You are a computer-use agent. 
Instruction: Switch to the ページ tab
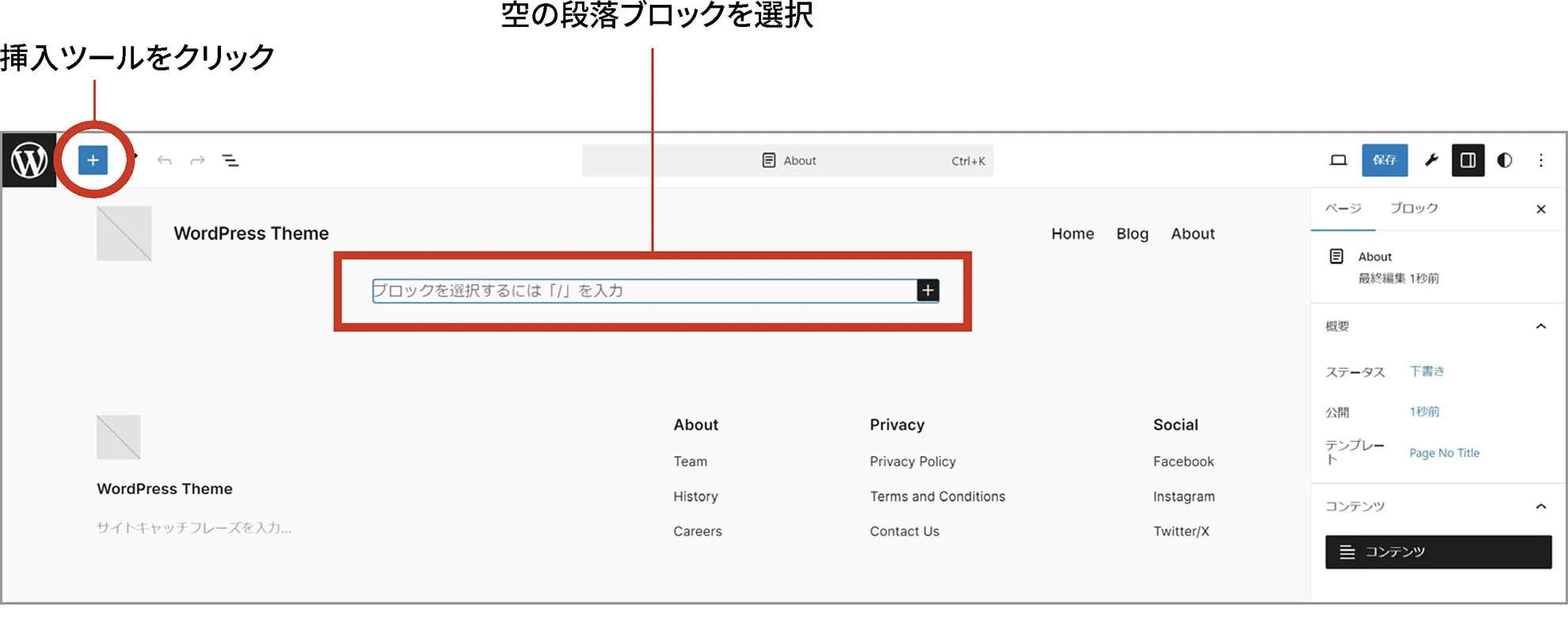pyautogui.click(x=1343, y=208)
